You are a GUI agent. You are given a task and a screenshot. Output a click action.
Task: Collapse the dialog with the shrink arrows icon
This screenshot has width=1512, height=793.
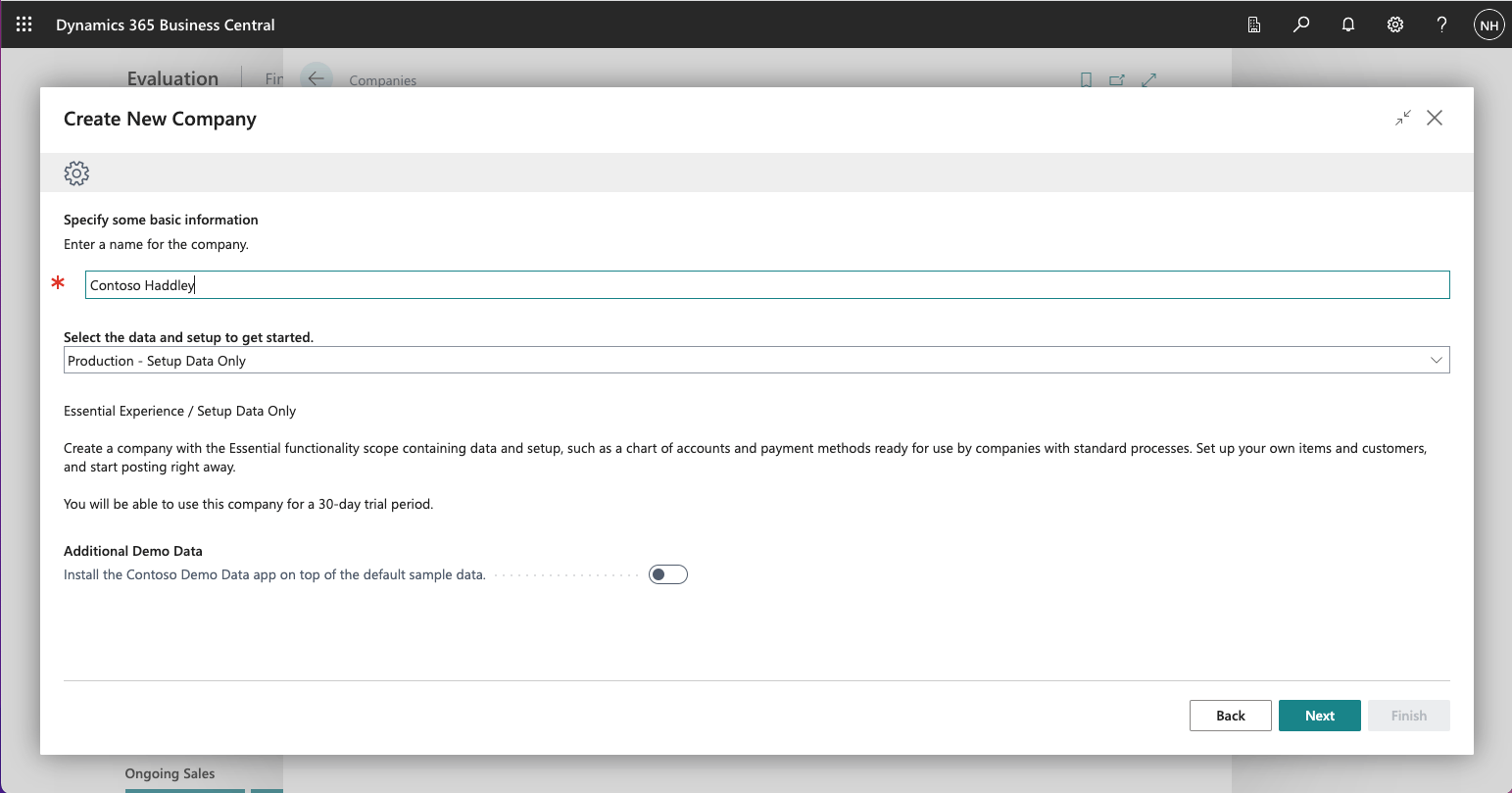tap(1403, 118)
